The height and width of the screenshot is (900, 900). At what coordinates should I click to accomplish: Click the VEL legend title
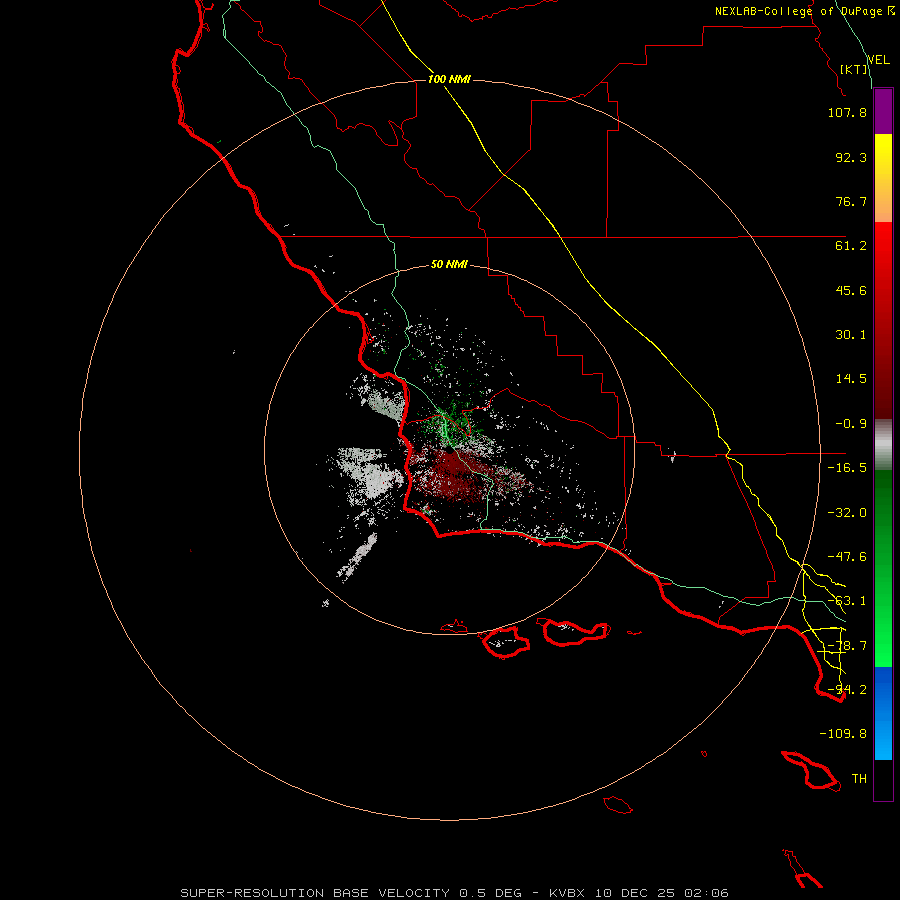[878, 60]
